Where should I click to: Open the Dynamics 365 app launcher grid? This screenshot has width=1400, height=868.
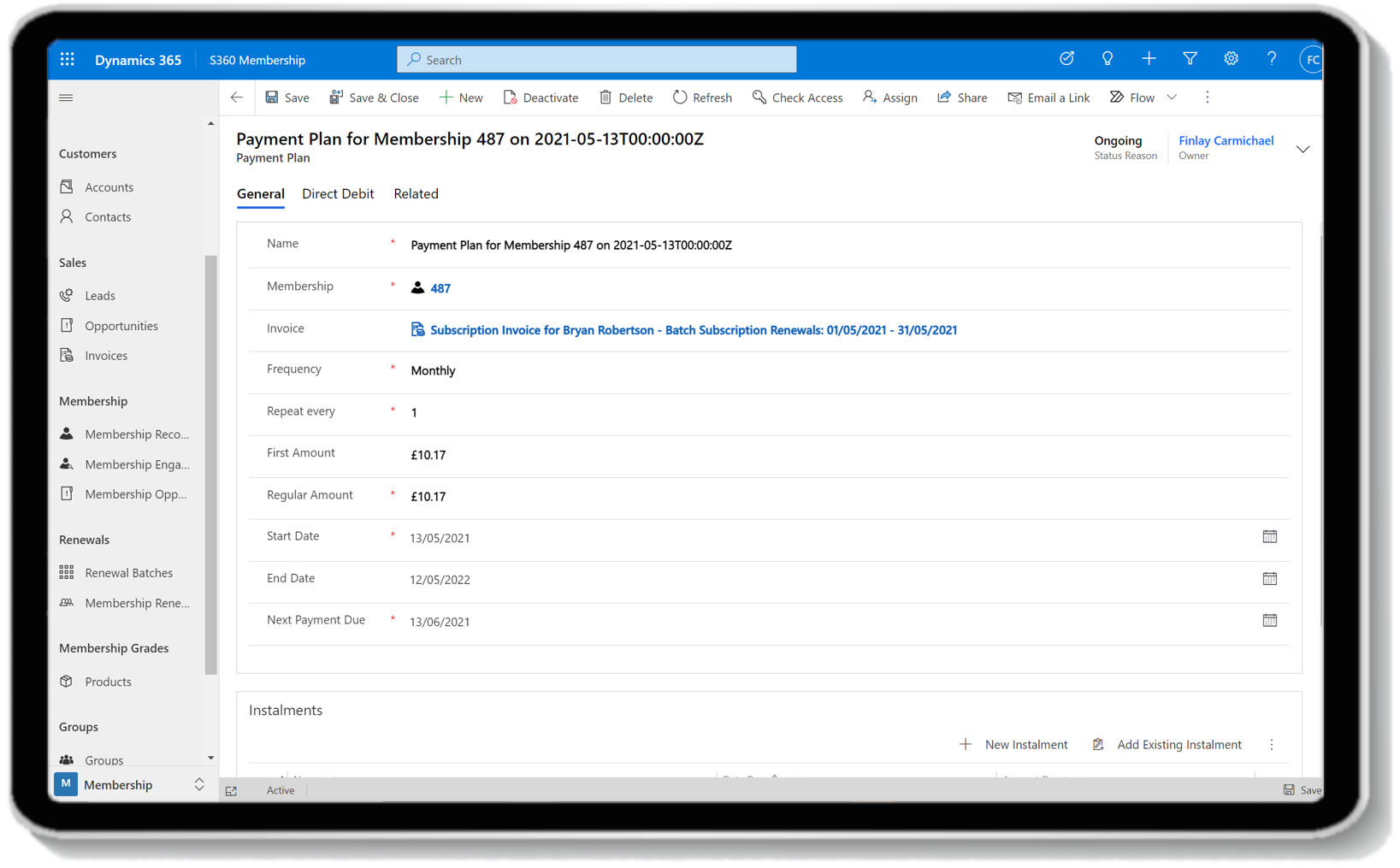(x=68, y=60)
